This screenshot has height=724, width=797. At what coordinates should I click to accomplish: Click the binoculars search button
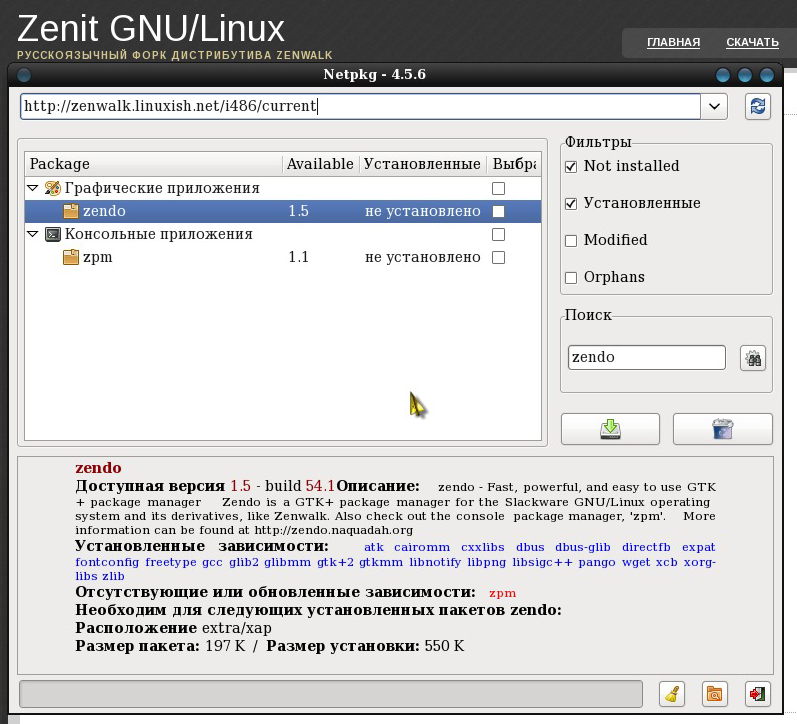753,358
